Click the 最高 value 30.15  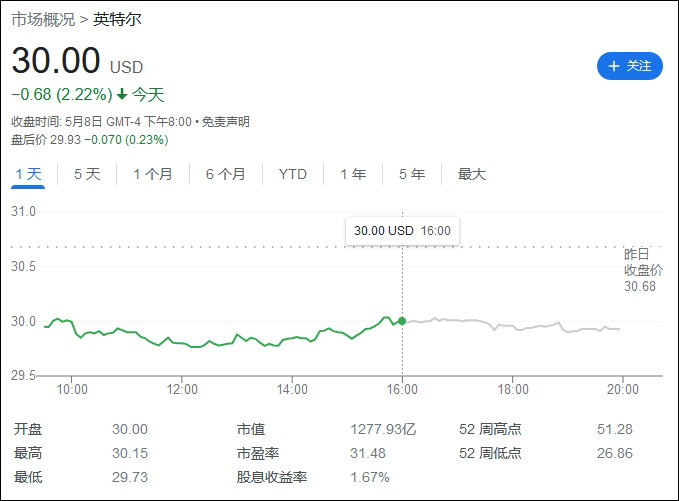(130, 453)
